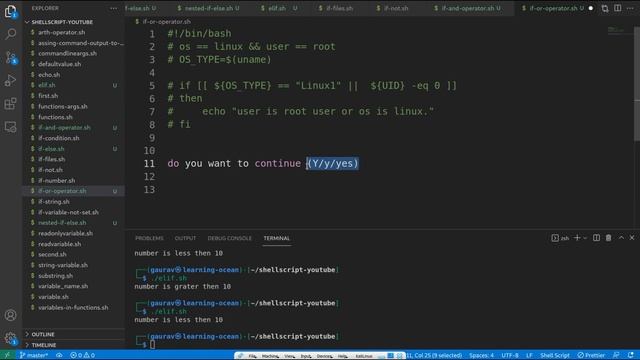Open the Run and Debug view

(x=11, y=80)
